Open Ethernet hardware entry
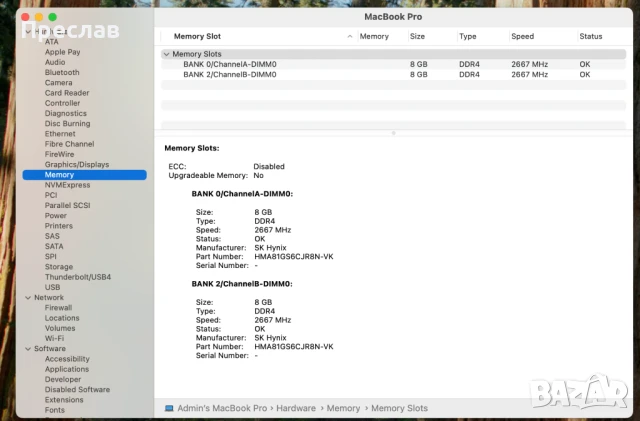 (60, 134)
